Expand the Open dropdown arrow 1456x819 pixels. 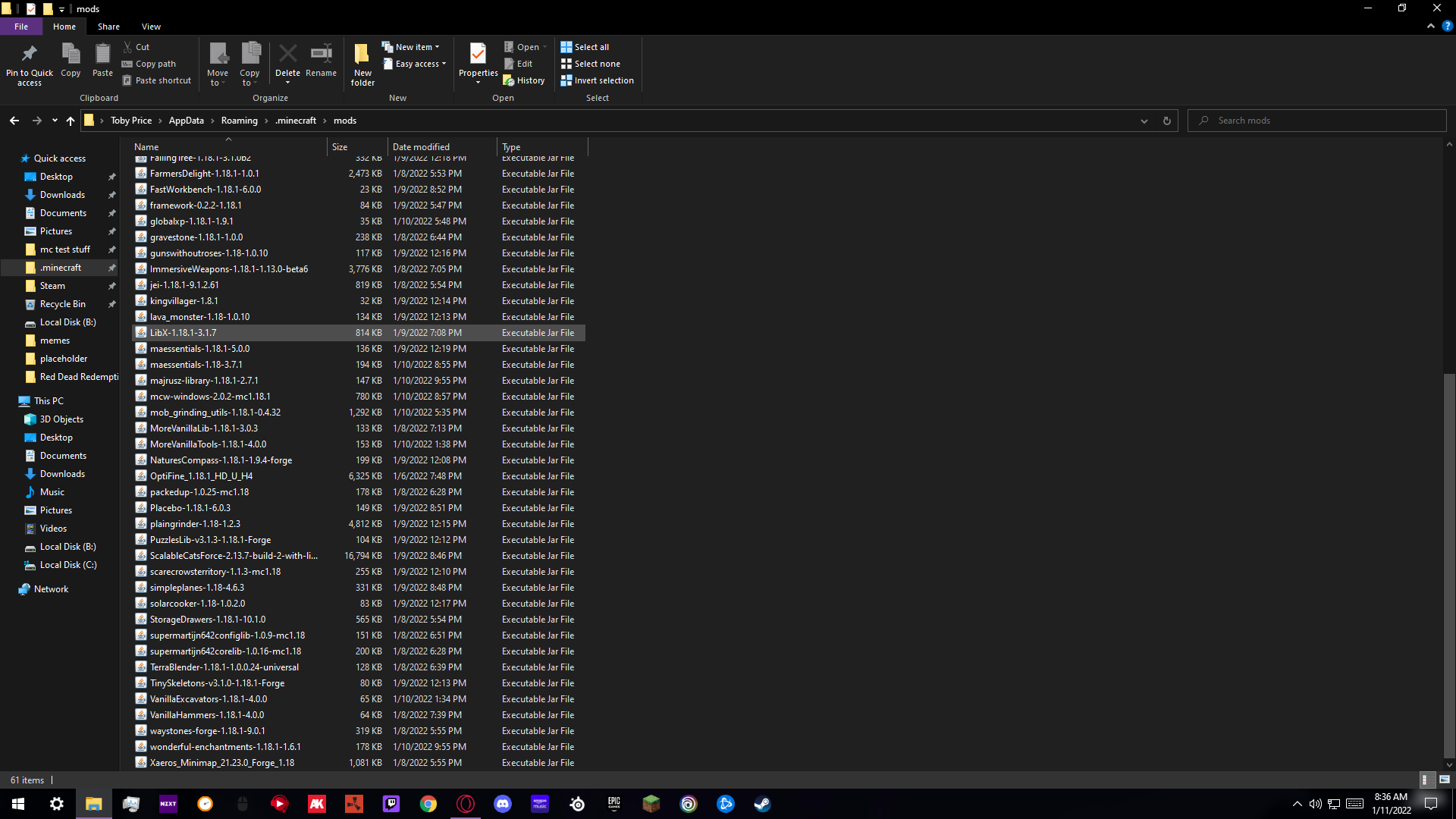544,47
